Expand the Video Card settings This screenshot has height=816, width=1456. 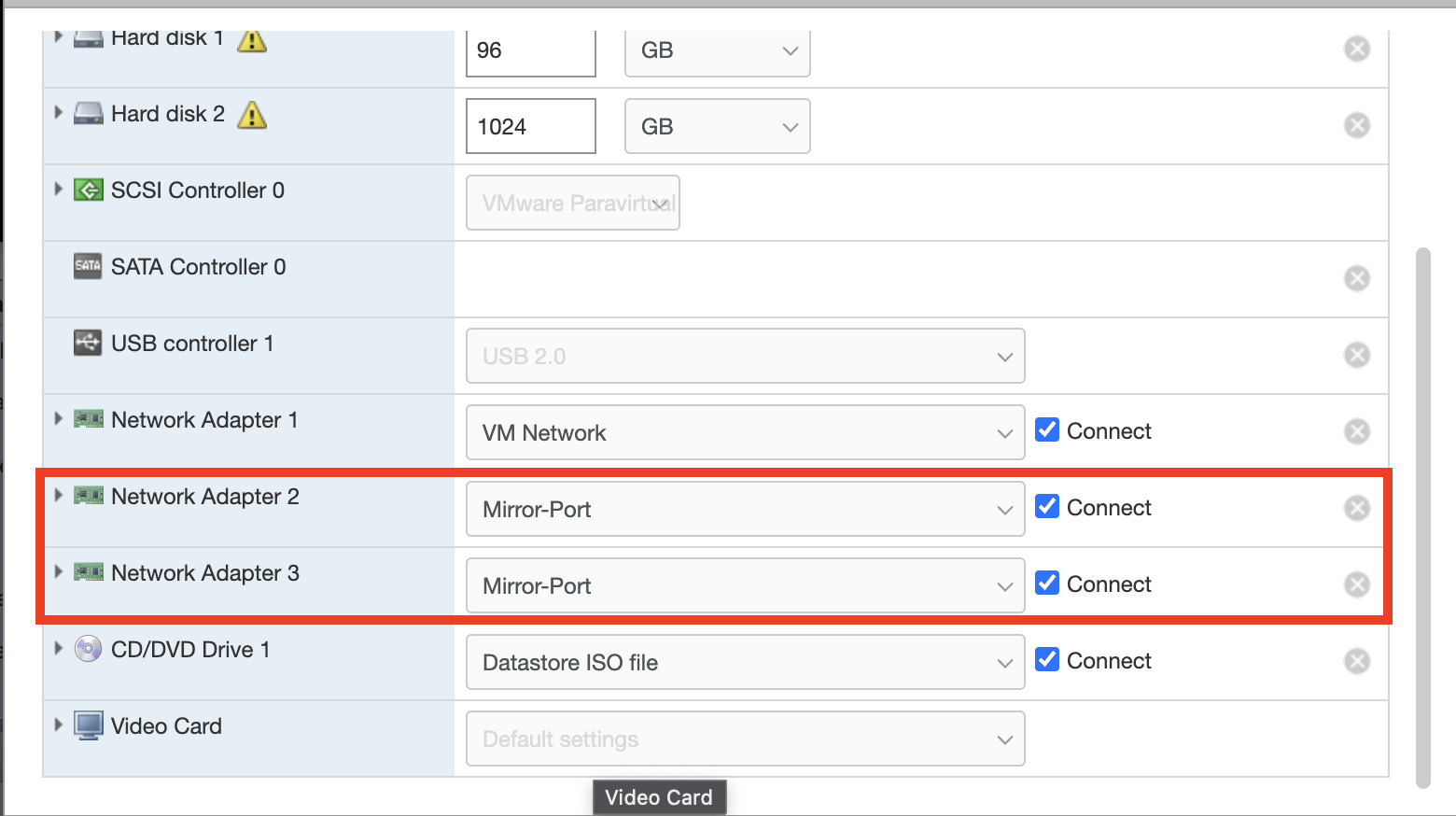pyautogui.click(x=58, y=725)
